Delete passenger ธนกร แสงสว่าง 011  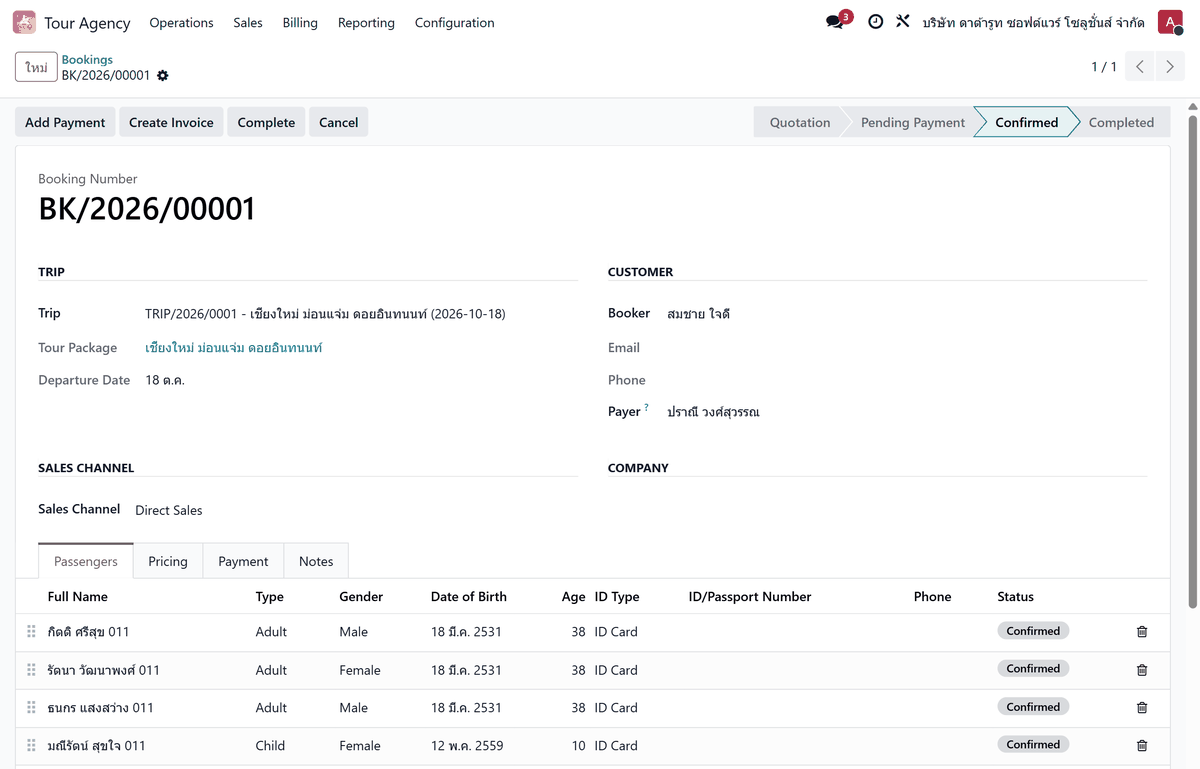coord(1142,708)
